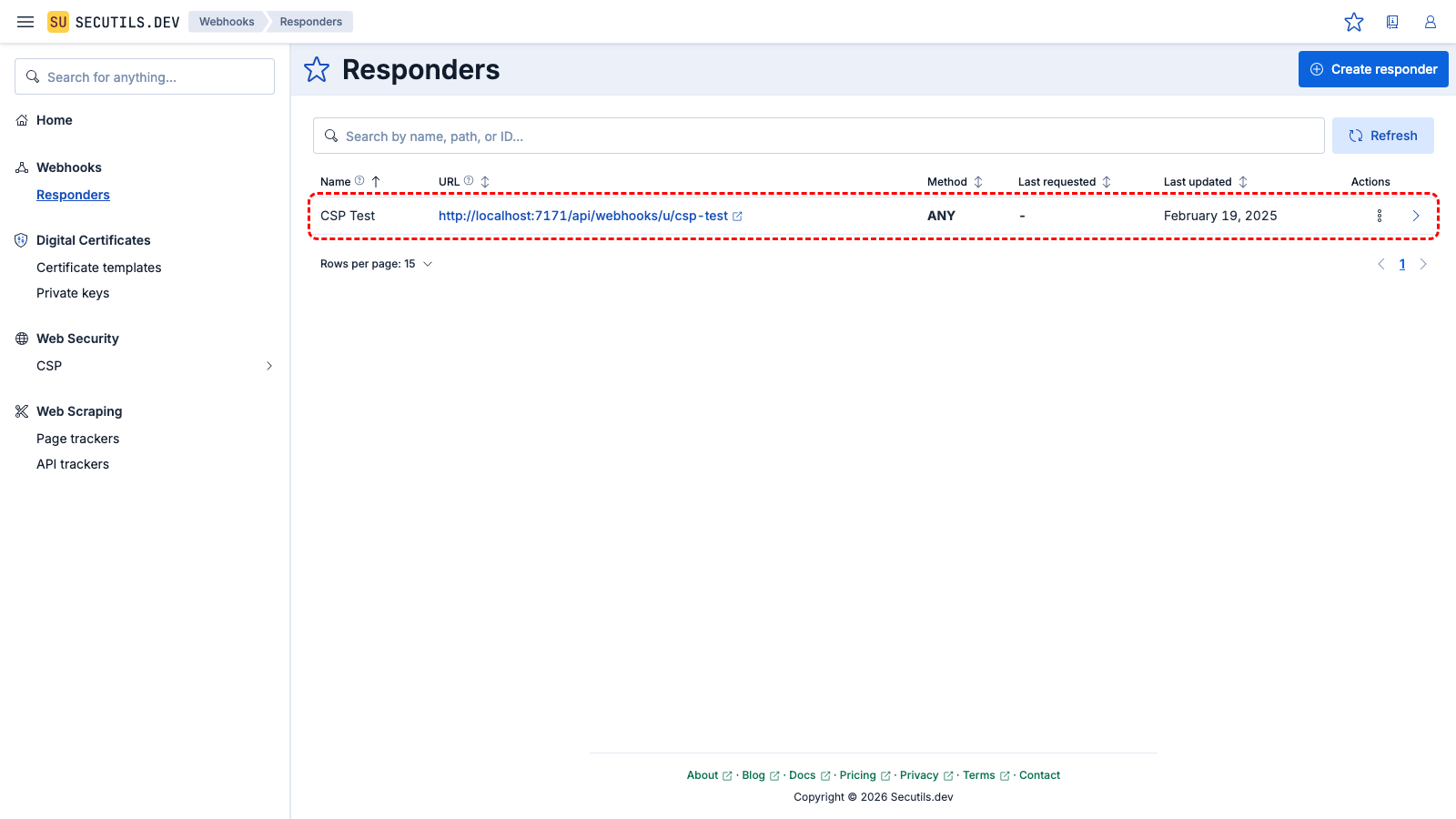Click the Search by name, path, or ID field
This screenshot has width=1456, height=819.
pyautogui.click(x=817, y=136)
